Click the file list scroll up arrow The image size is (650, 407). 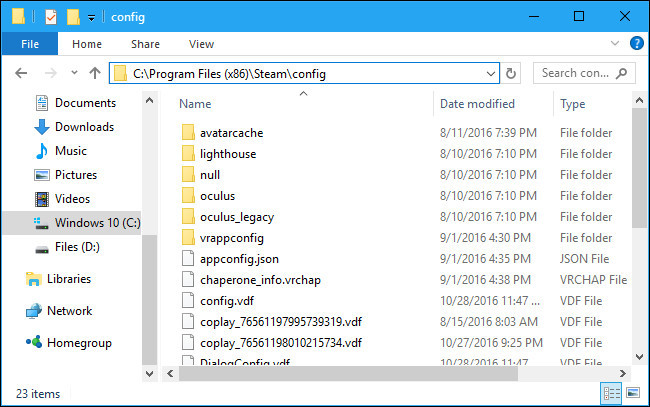pyautogui.click(x=639, y=100)
